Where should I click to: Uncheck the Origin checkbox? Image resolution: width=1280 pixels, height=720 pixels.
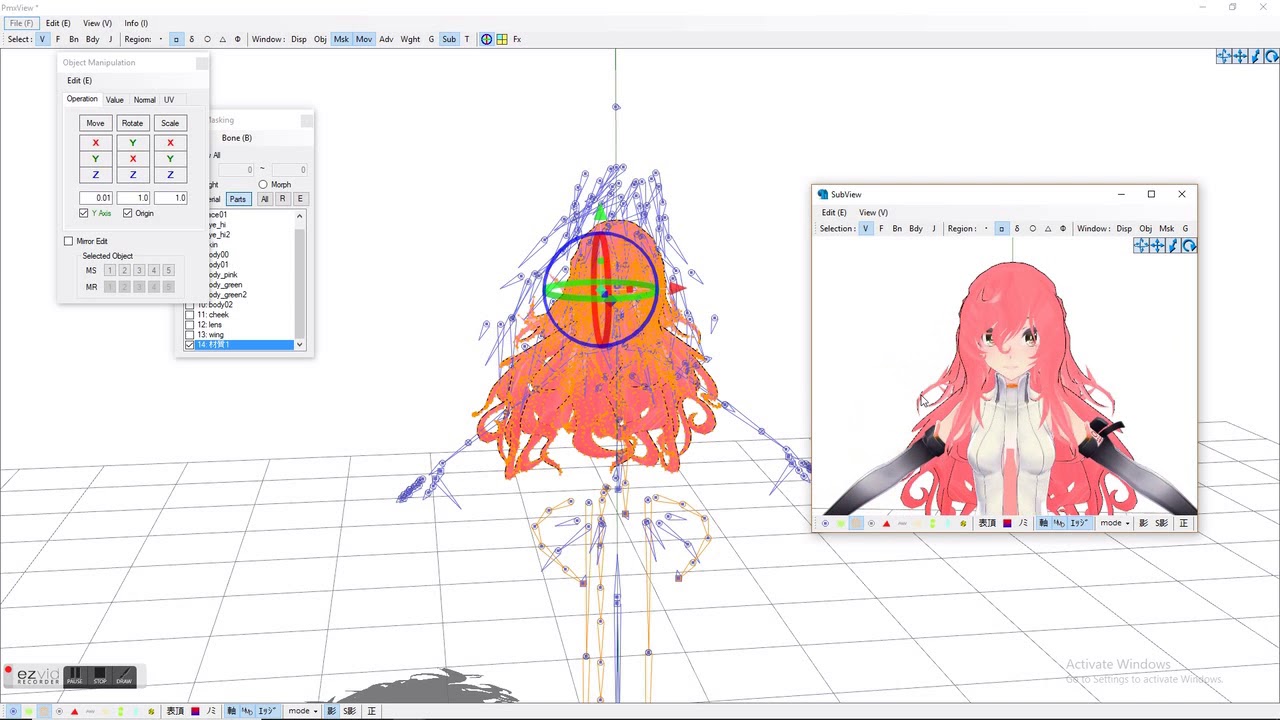[x=128, y=213]
